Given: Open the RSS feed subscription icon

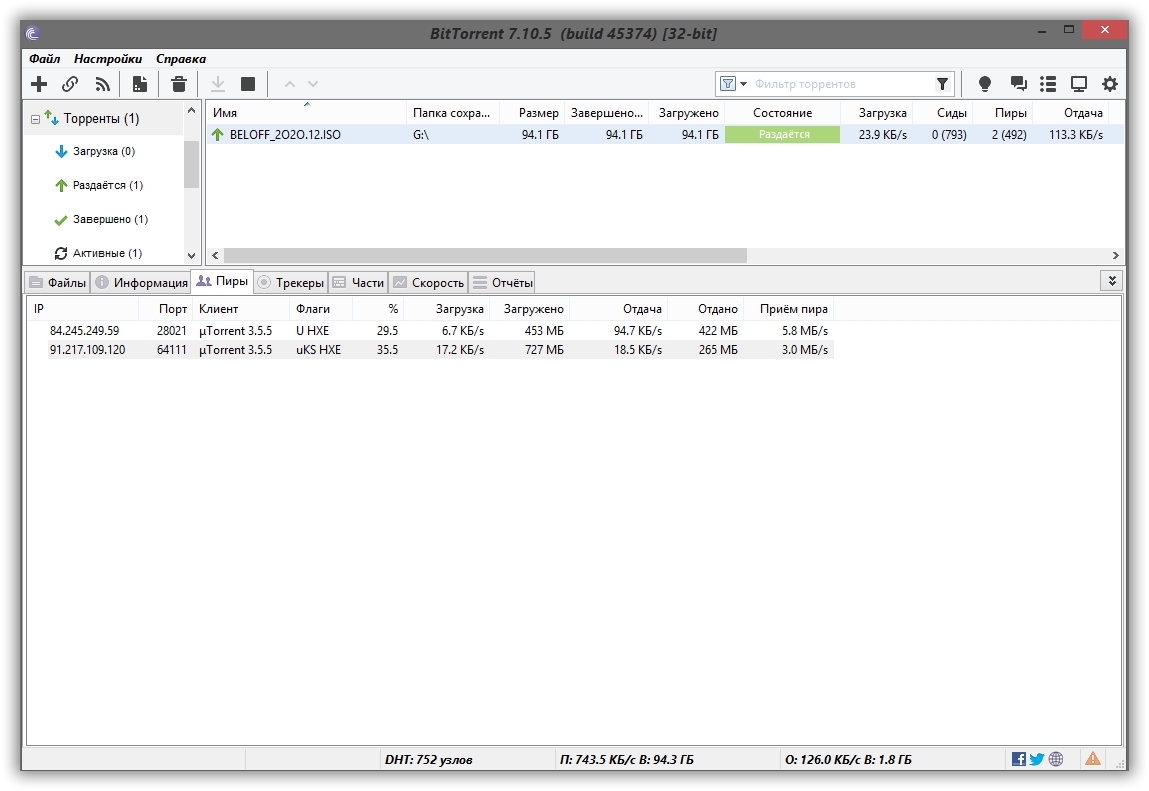Looking at the screenshot, I should click(x=102, y=84).
